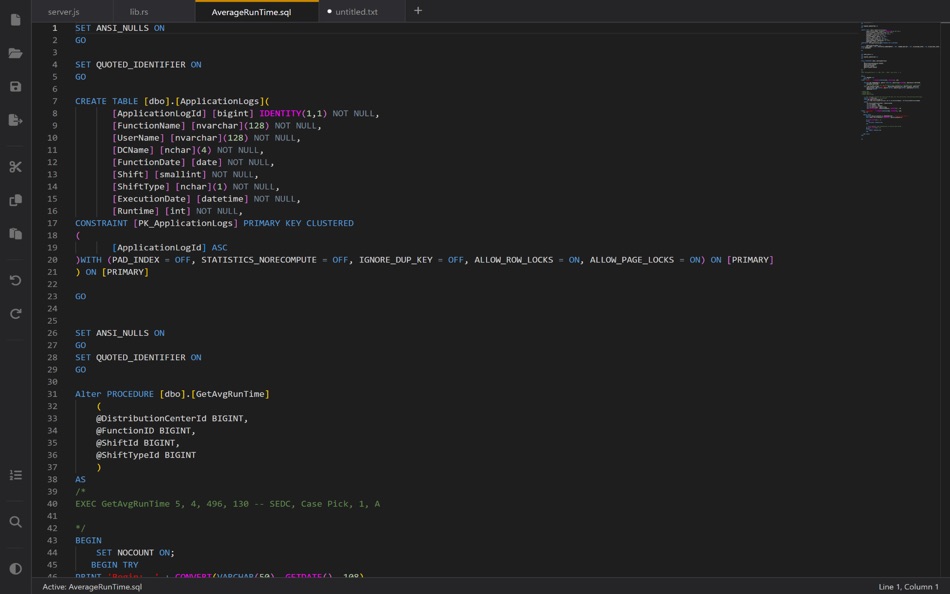950x594 pixels.
Task: Click the Open Folder icon
Action: point(16,53)
